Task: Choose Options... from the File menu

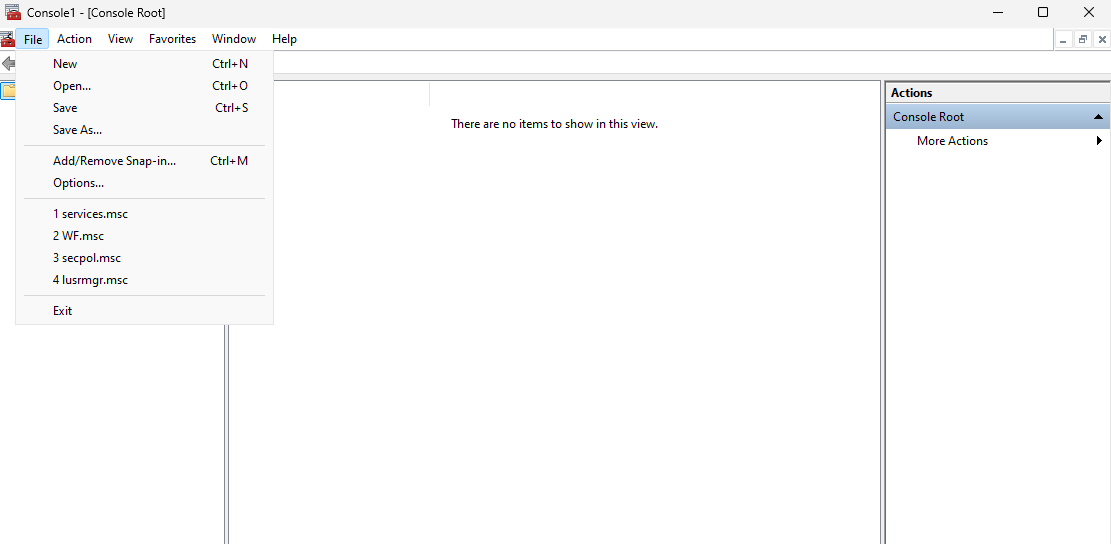Action: click(x=78, y=183)
